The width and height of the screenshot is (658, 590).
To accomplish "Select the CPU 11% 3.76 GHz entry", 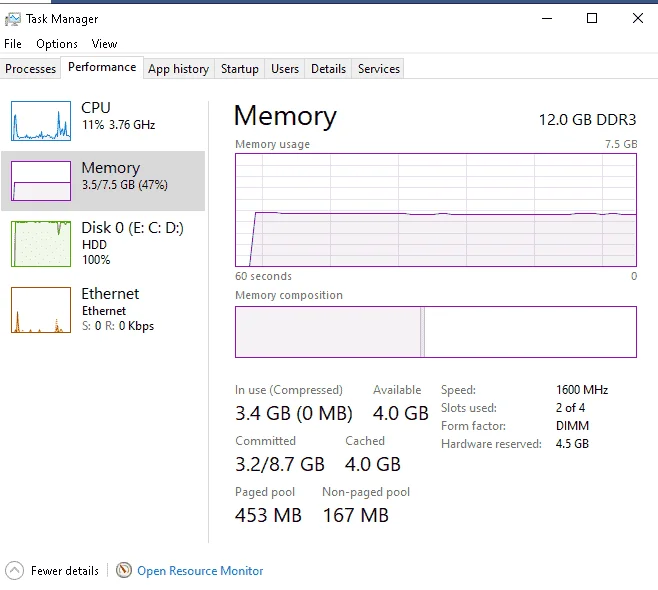I will [x=103, y=121].
